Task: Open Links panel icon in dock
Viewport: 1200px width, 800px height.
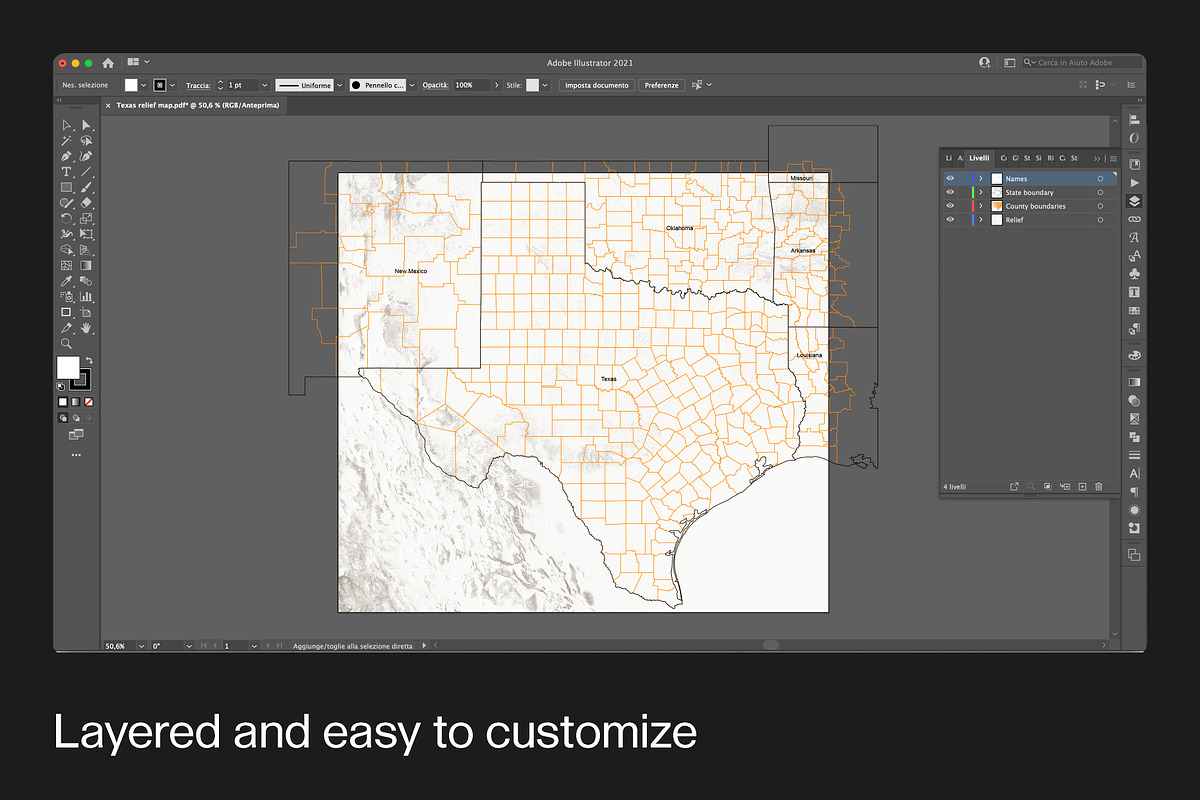Action: click(x=1134, y=219)
